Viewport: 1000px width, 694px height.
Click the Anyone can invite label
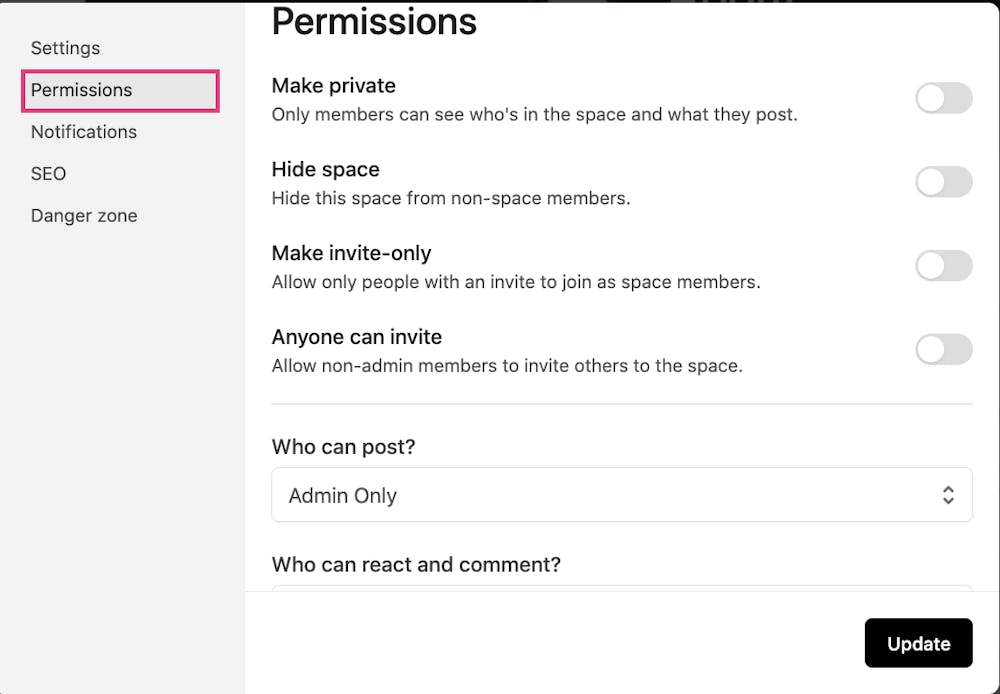(357, 338)
